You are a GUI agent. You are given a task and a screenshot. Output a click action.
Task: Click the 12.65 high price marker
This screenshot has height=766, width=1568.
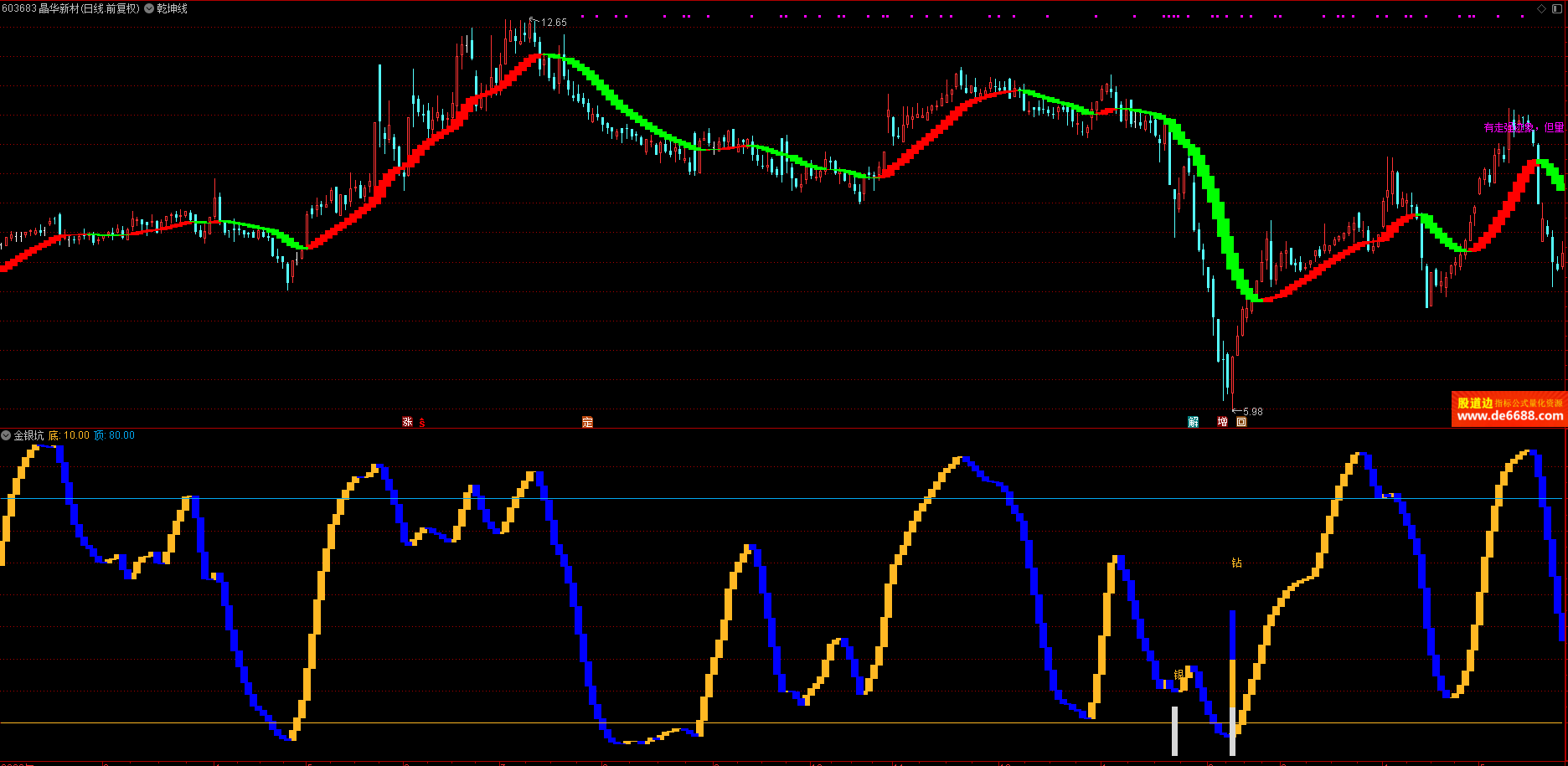pos(553,23)
